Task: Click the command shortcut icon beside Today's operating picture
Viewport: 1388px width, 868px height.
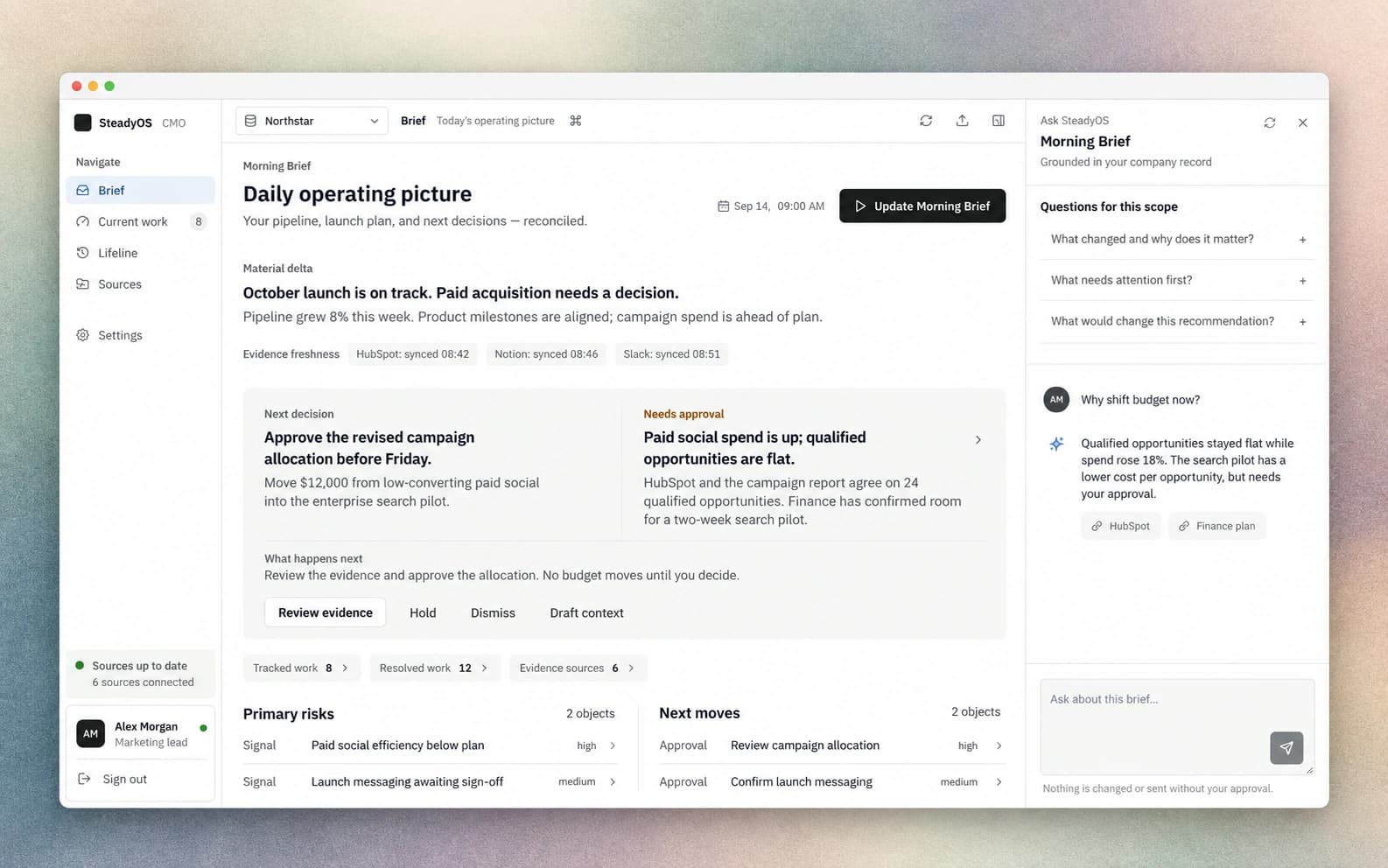Action: click(x=575, y=121)
